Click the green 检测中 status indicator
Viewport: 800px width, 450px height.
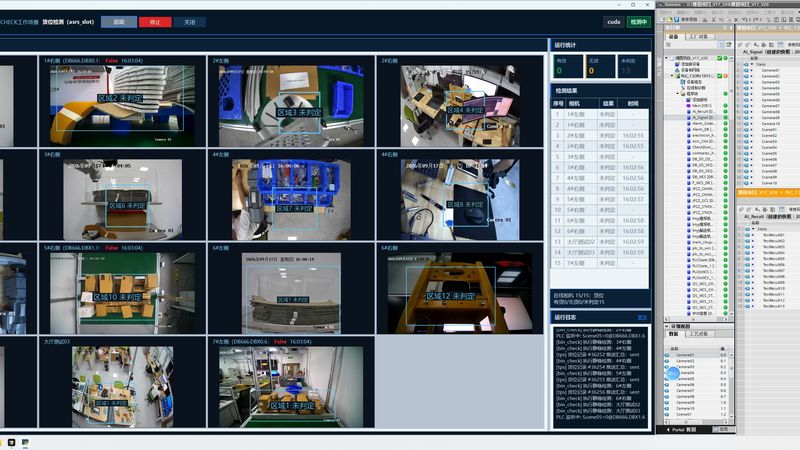639,21
